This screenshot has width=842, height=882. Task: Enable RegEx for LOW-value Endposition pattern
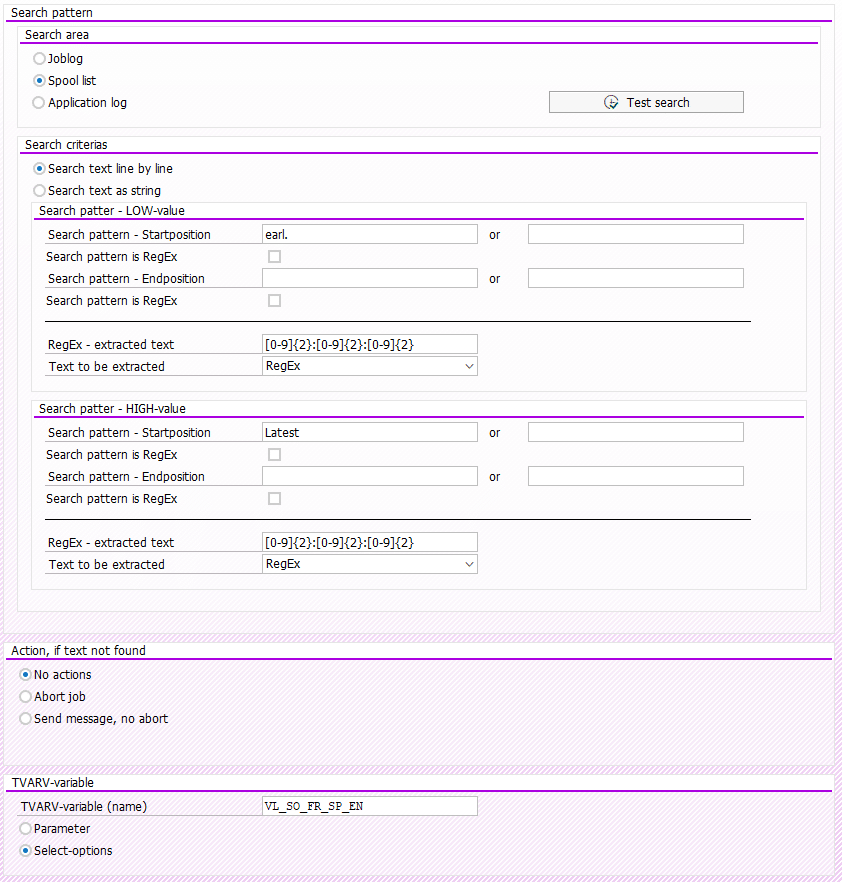click(x=274, y=300)
